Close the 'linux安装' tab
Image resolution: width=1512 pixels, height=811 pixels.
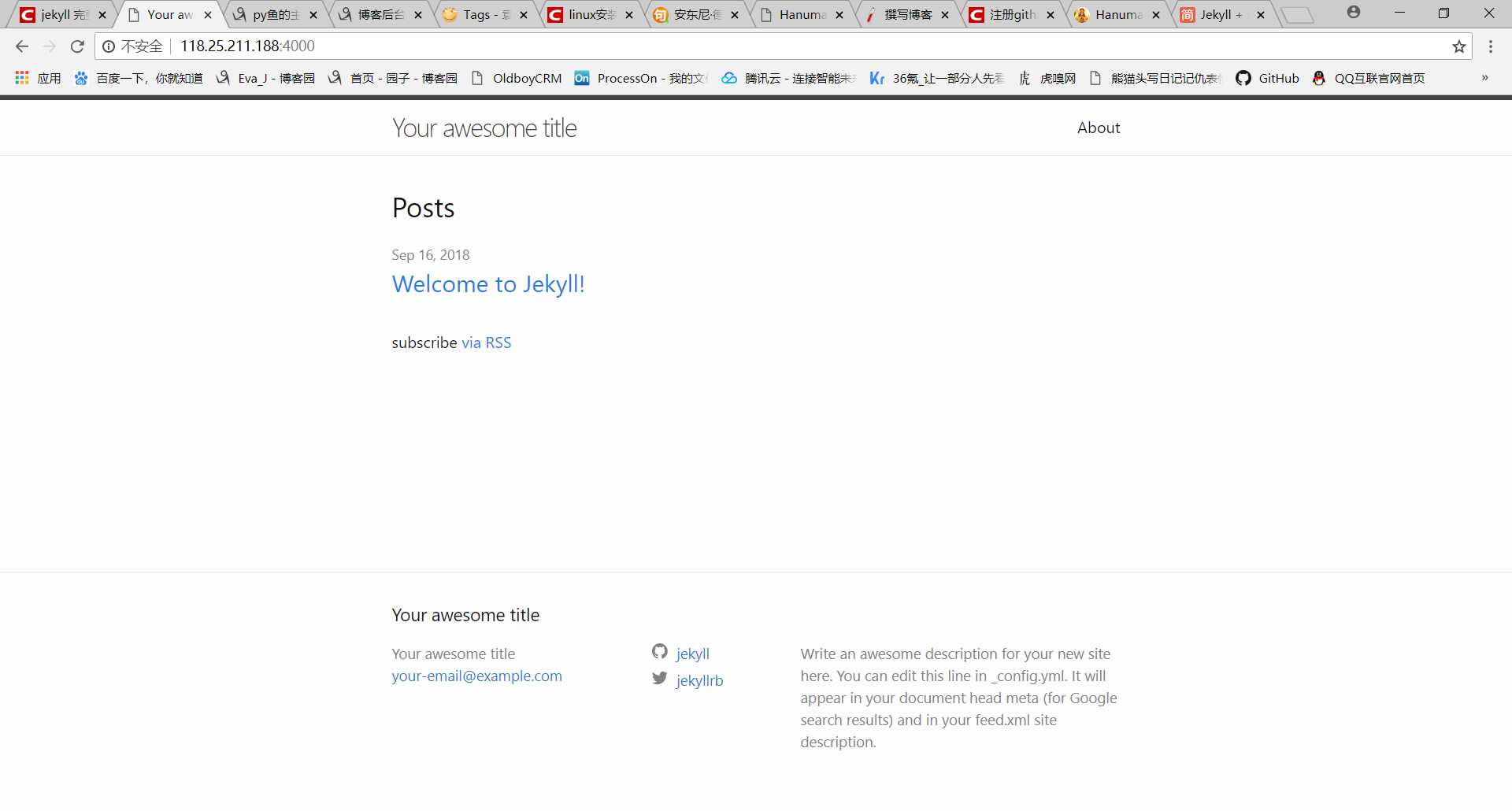point(629,15)
